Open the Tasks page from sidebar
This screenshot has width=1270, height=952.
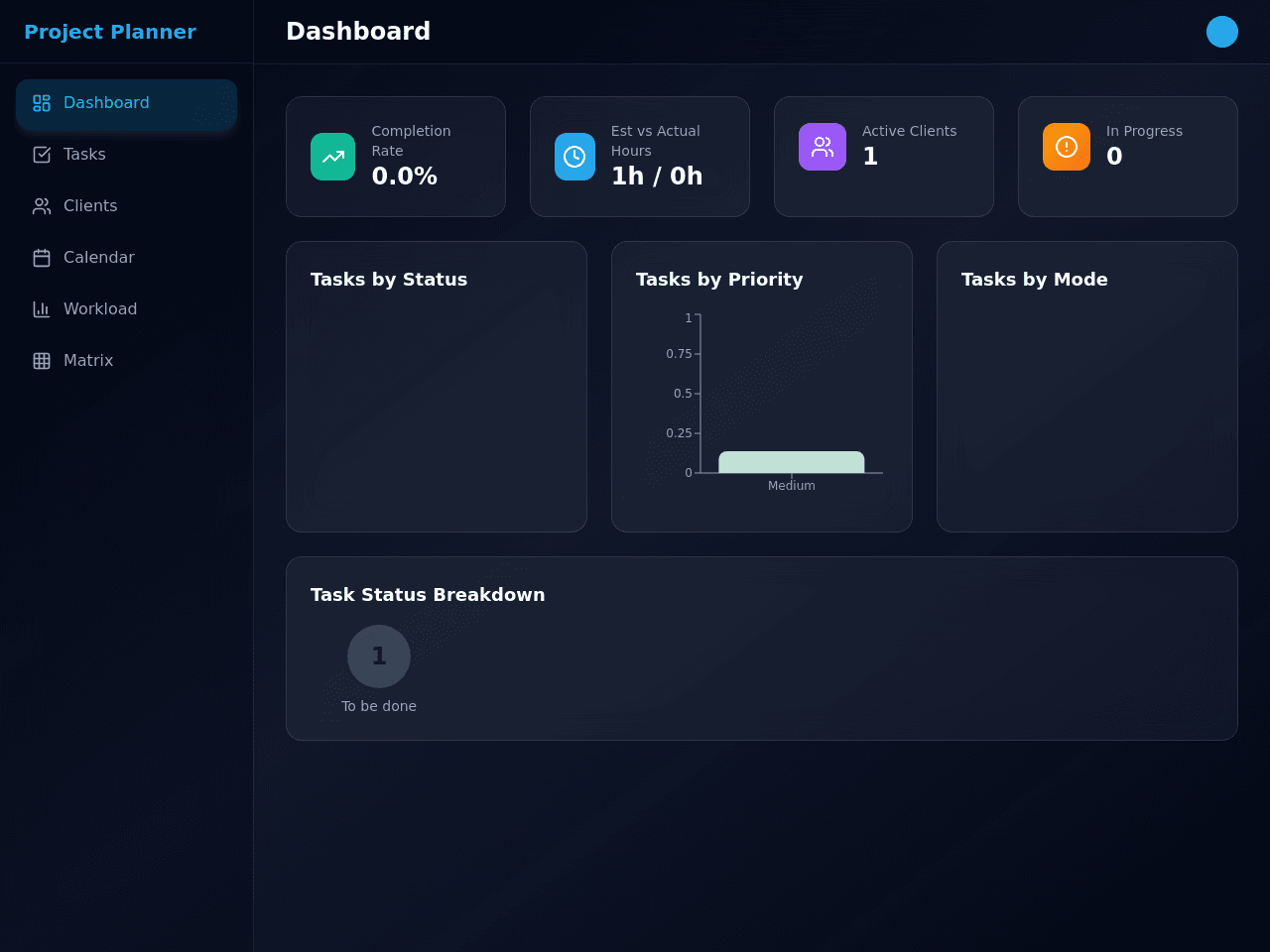coord(126,155)
